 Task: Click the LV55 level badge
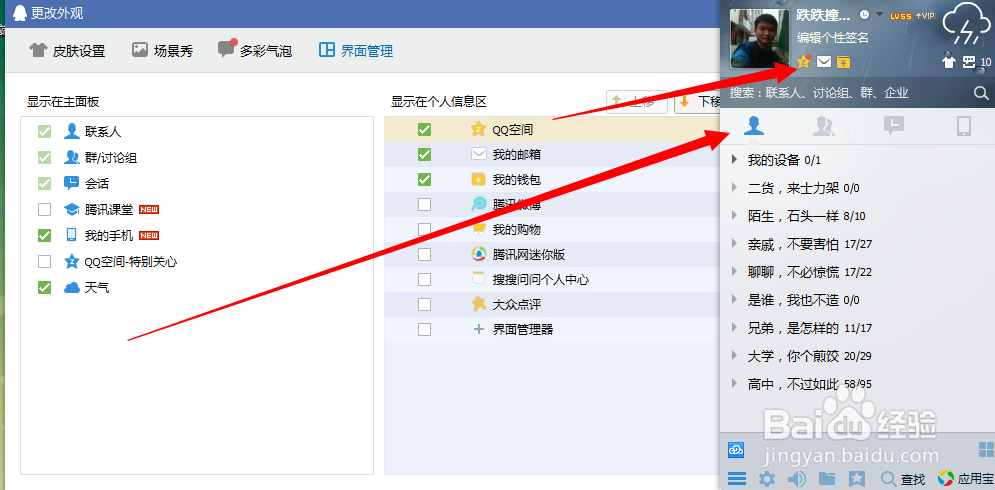pos(901,16)
